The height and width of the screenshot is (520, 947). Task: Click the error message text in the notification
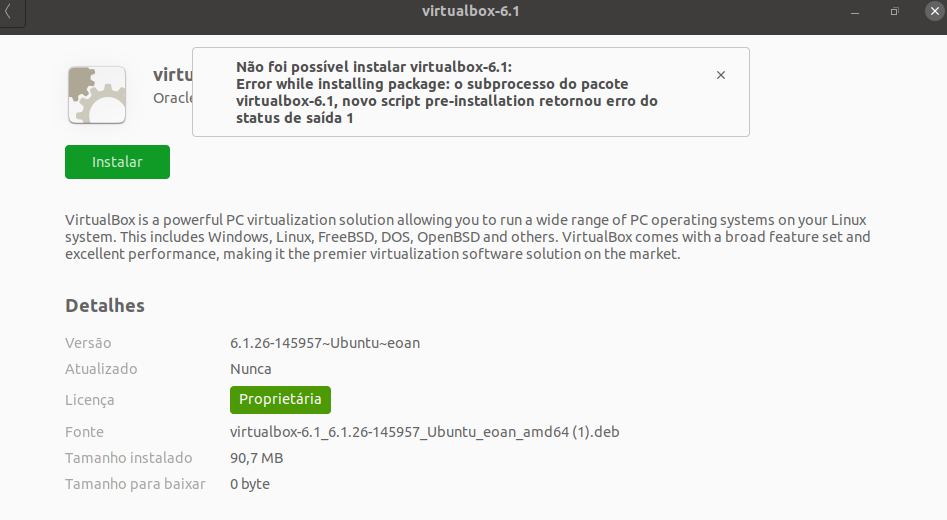tap(446, 92)
